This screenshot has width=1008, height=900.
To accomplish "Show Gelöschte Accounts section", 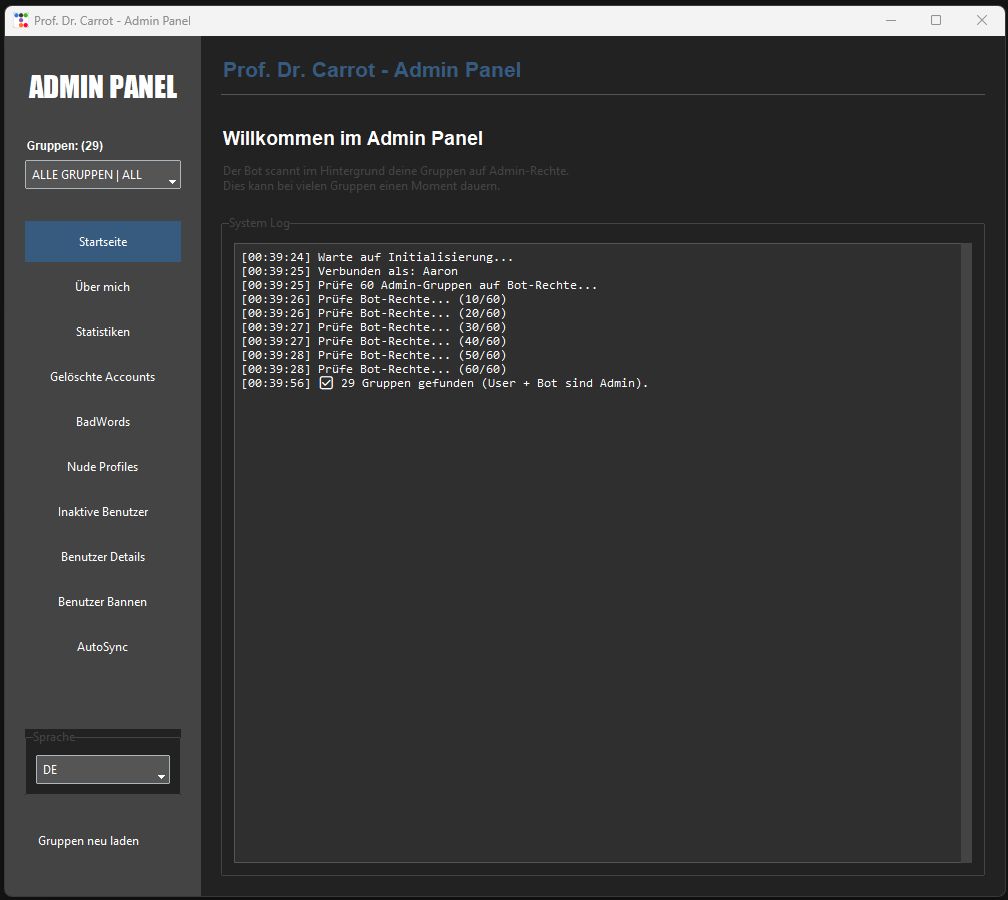I will [x=103, y=377].
